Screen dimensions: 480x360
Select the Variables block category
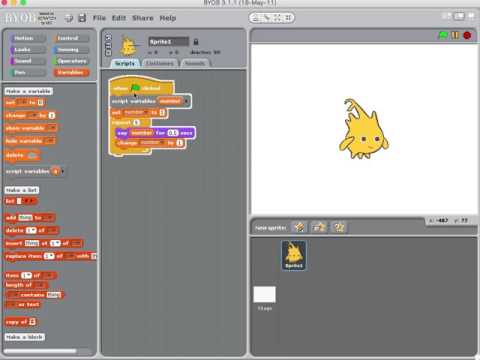[x=71, y=72]
